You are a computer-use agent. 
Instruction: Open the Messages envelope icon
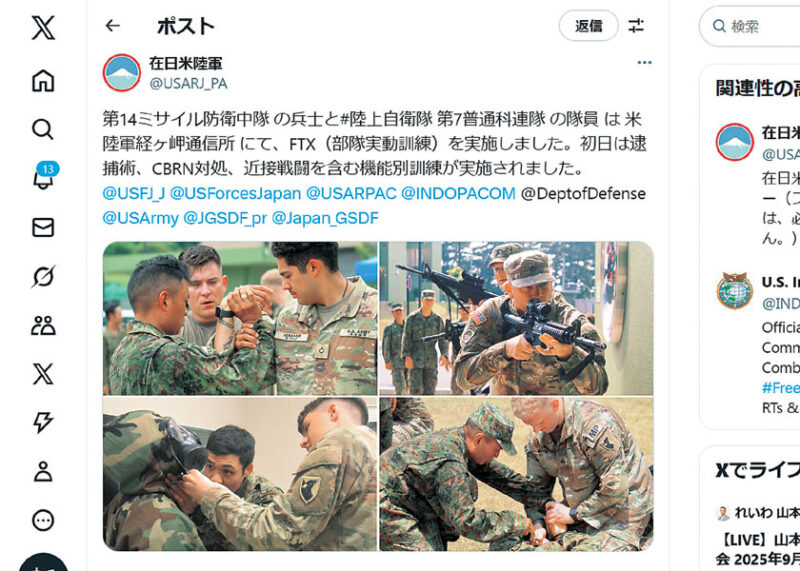(x=43, y=228)
